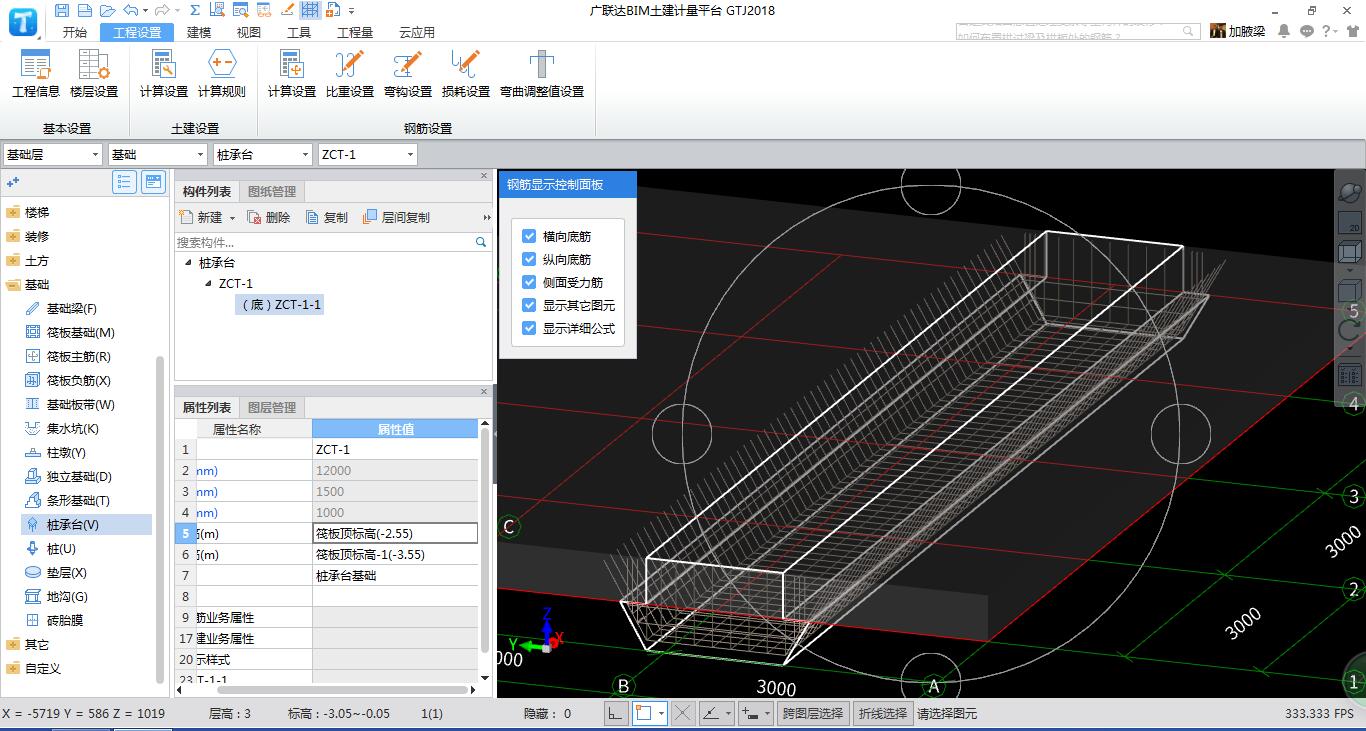Switch navigation tree to panel view icon

153,182
